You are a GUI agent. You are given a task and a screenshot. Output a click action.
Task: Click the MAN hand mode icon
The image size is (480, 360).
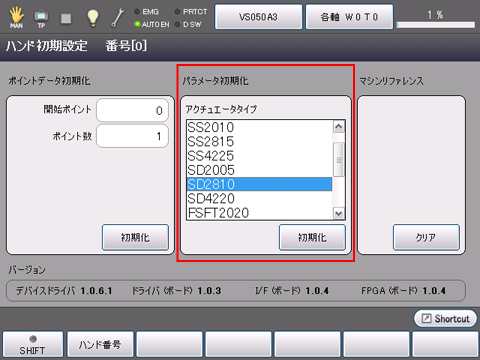pos(16,17)
